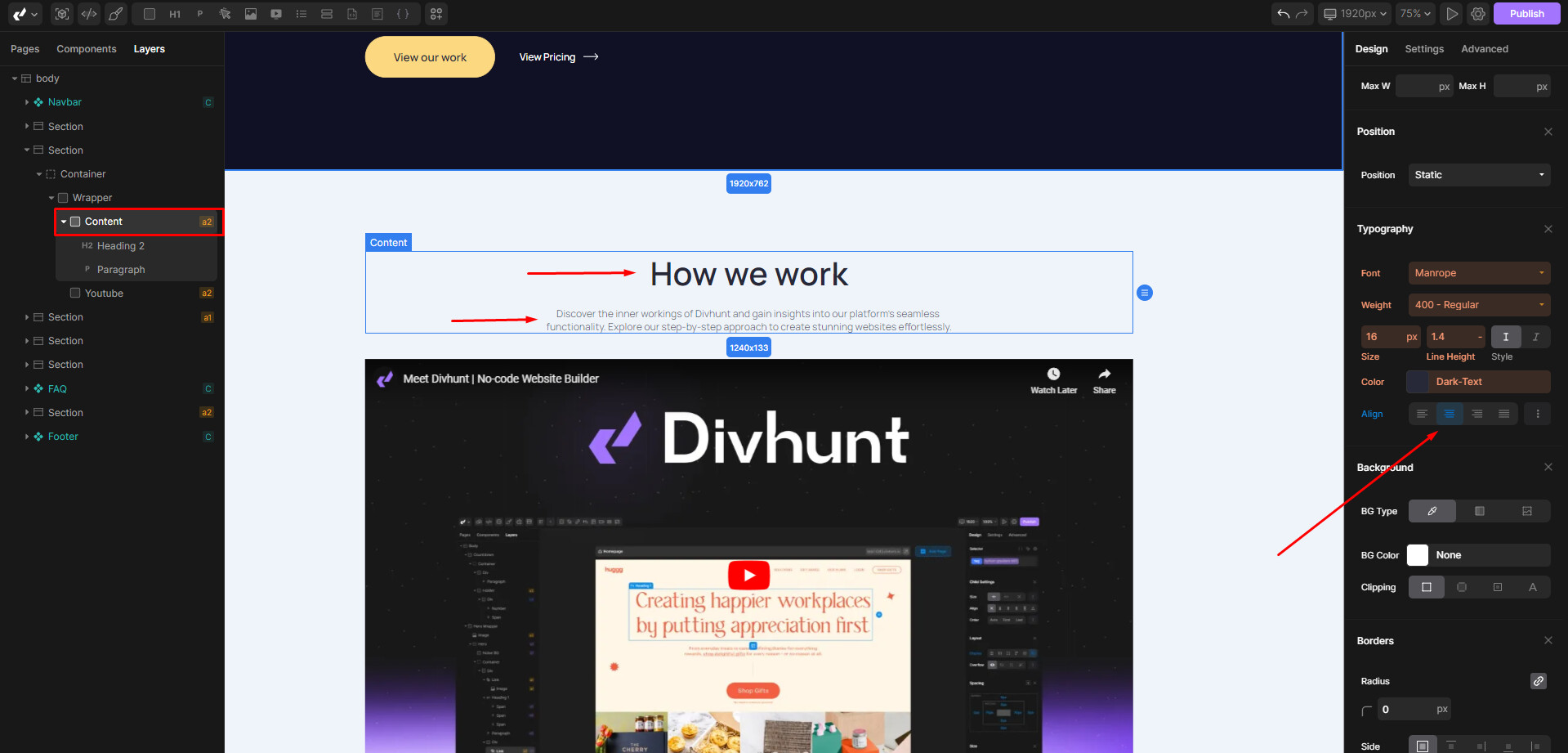Redo the last action

1302,14
